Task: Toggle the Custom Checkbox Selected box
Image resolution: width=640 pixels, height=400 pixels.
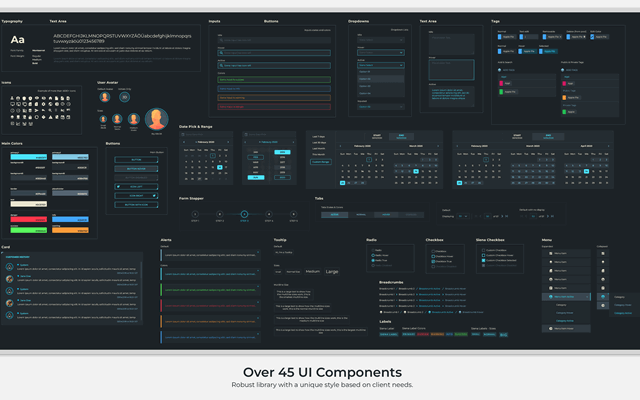Action: [483, 260]
